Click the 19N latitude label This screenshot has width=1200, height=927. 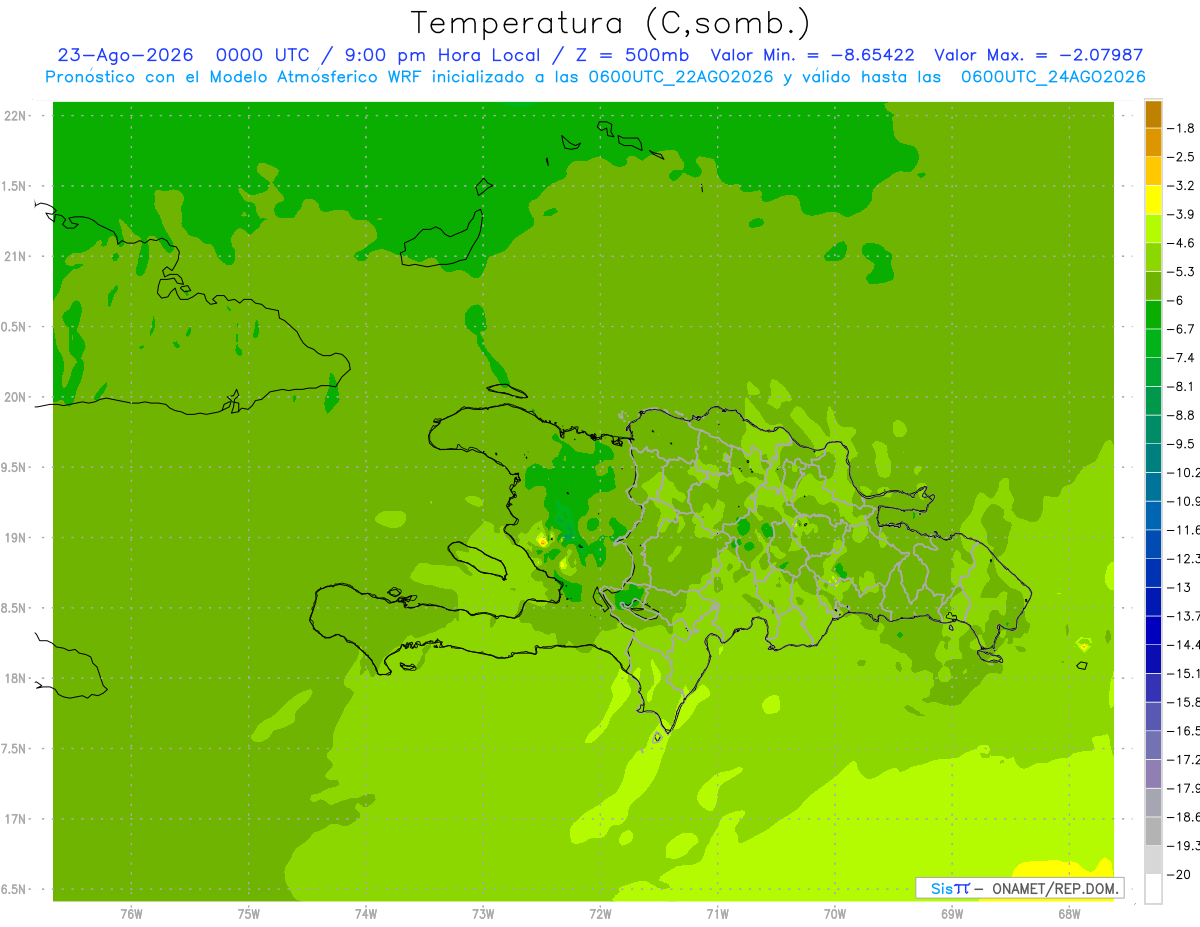click(15, 538)
